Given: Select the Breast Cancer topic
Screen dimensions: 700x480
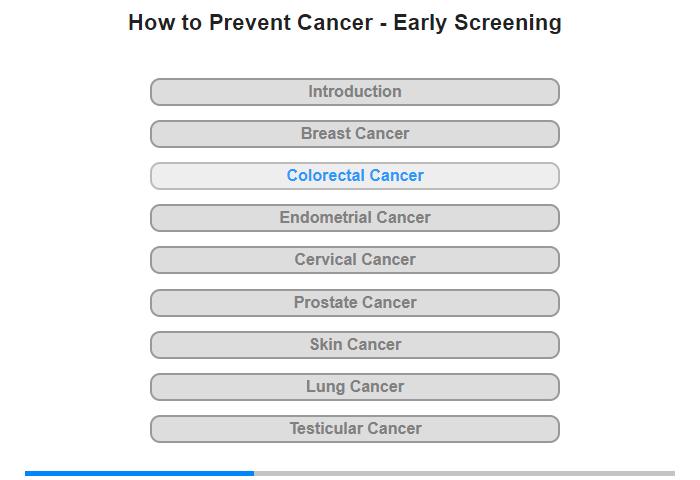Looking at the screenshot, I should tap(354, 134).
